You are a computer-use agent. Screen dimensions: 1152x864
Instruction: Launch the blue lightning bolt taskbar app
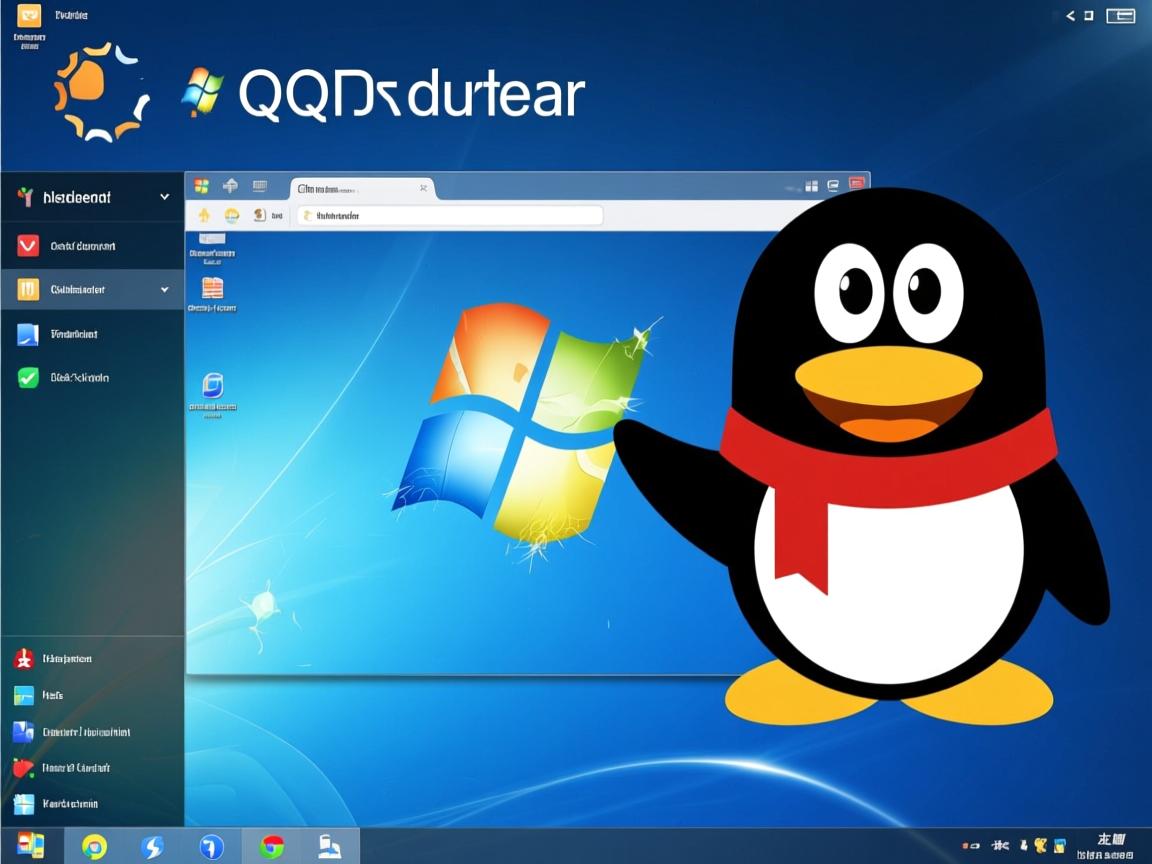click(x=152, y=847)
